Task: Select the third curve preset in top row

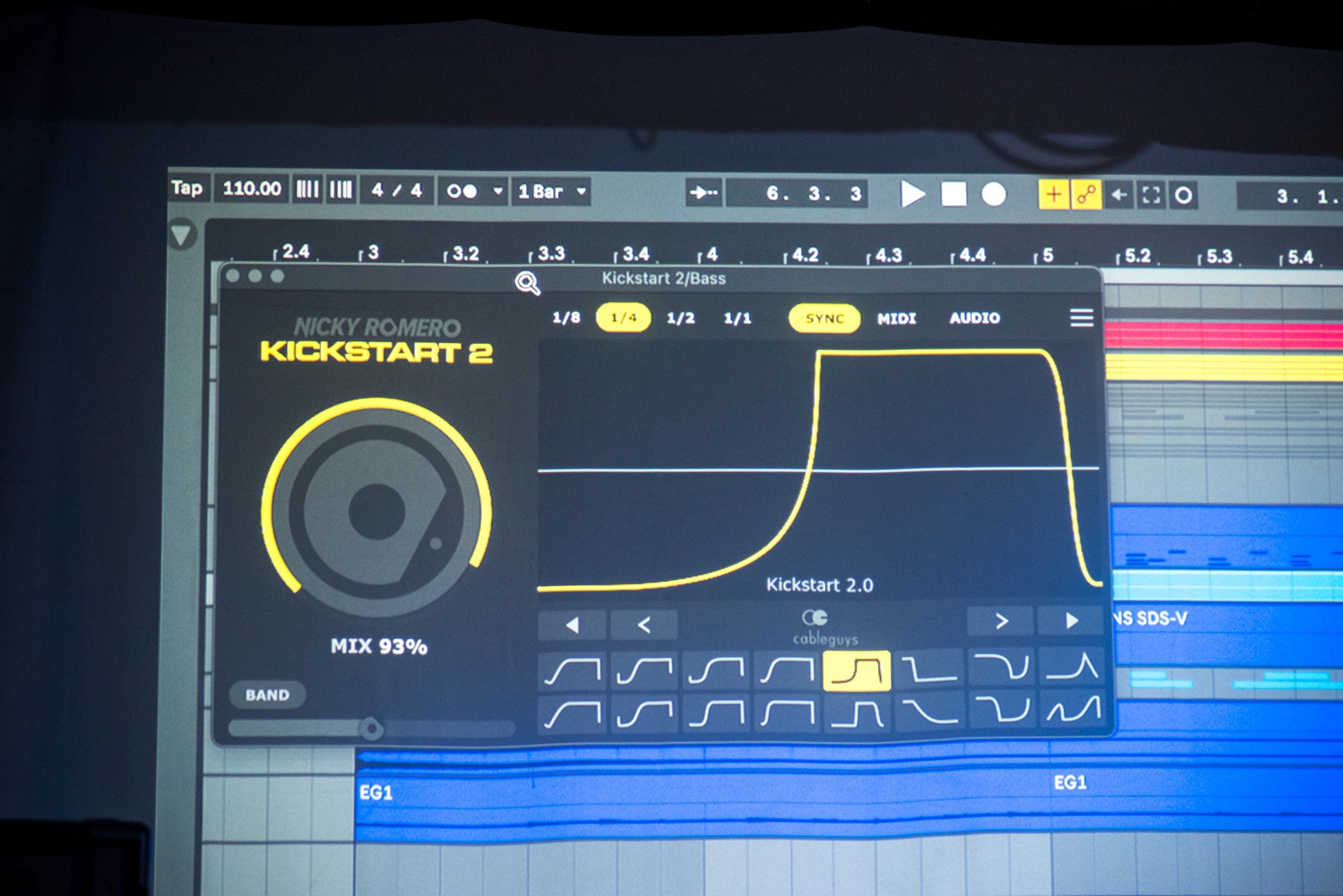Action: coord(715,671)
